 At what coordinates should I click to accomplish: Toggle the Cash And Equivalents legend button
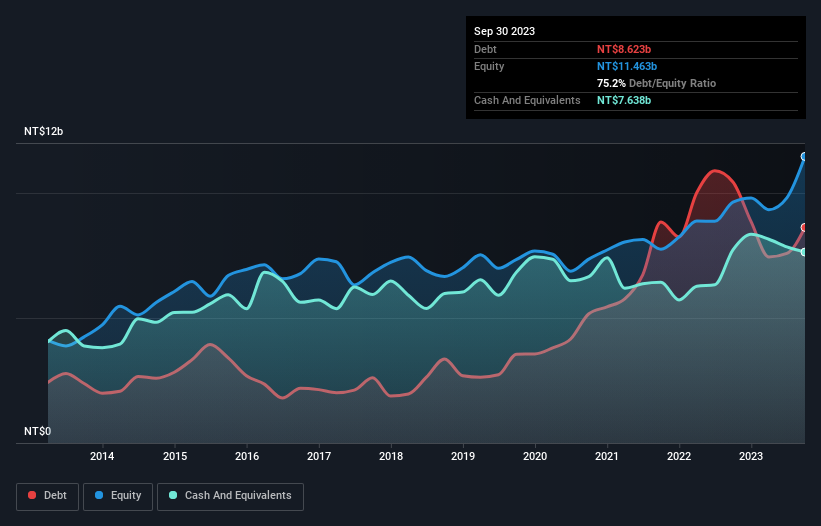(230, 496)
